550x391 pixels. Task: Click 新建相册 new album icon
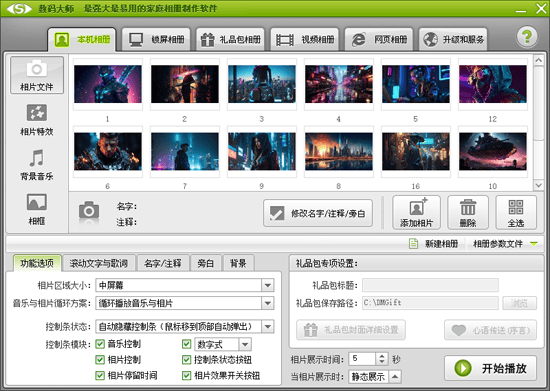click(414, 243)
